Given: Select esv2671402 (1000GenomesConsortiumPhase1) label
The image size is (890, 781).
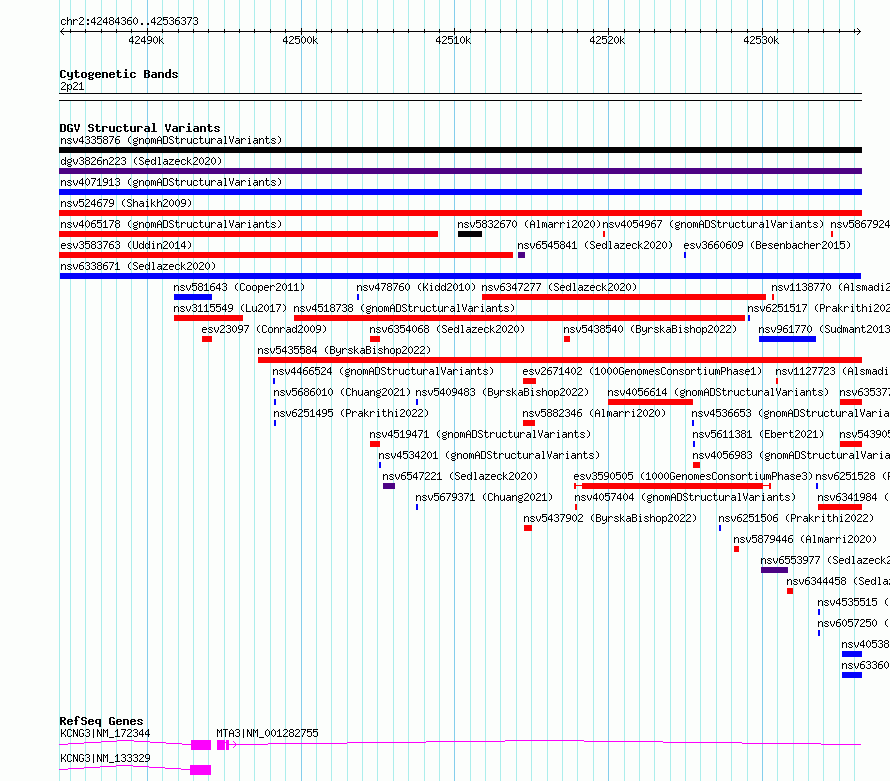Looking at the screenshot, I should (x=642, y=371).
